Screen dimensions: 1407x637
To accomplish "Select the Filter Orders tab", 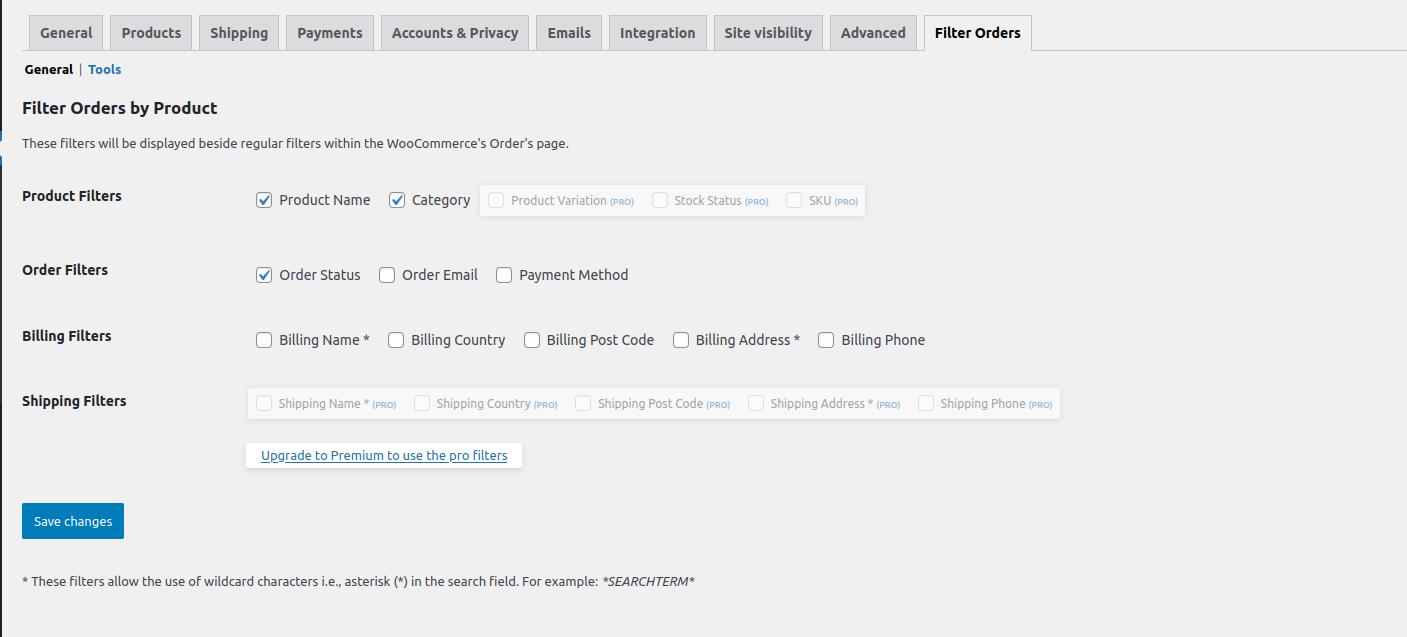I will coord(978,33).
